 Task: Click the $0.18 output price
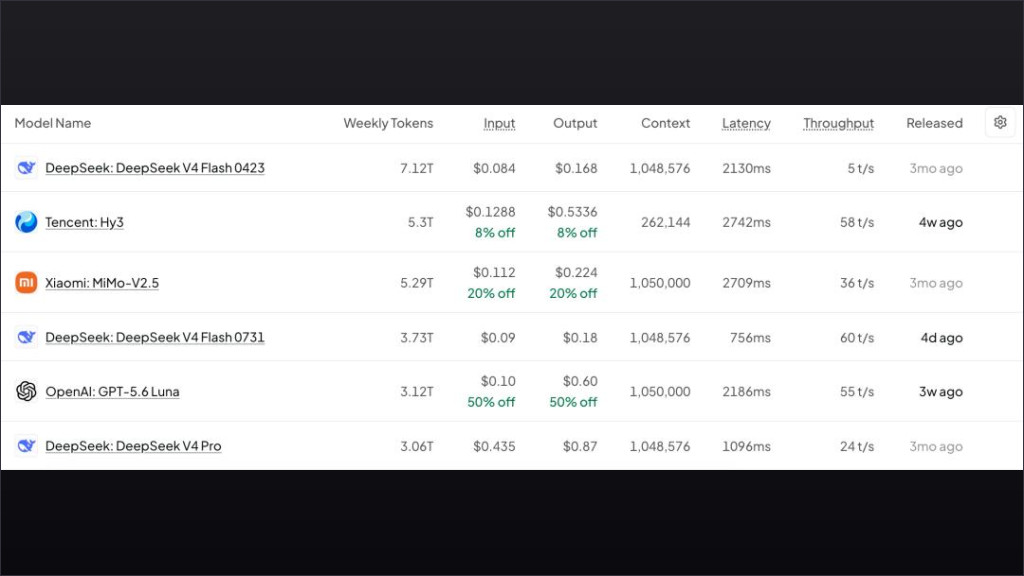(x=580, y=337)
